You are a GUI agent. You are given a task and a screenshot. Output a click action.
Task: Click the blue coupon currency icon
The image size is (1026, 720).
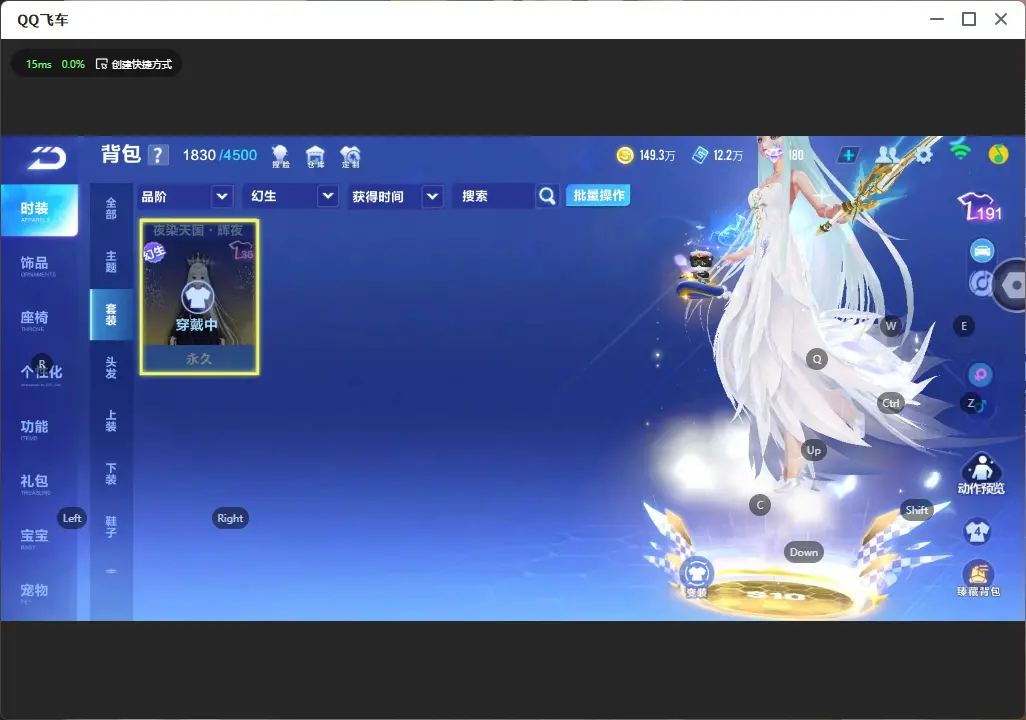point(700,155)
